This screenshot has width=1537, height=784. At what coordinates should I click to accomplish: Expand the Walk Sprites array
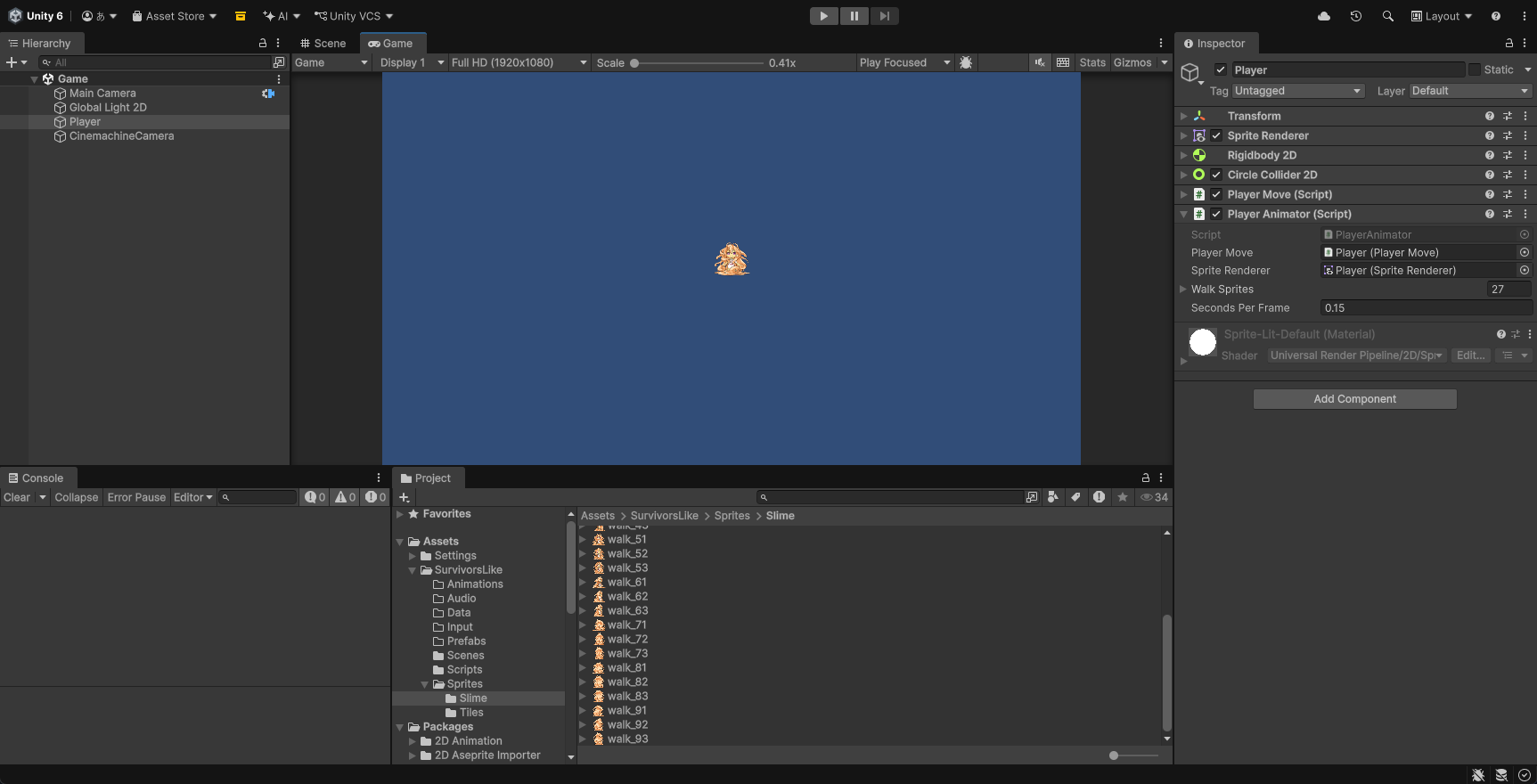pos(1183,289)
